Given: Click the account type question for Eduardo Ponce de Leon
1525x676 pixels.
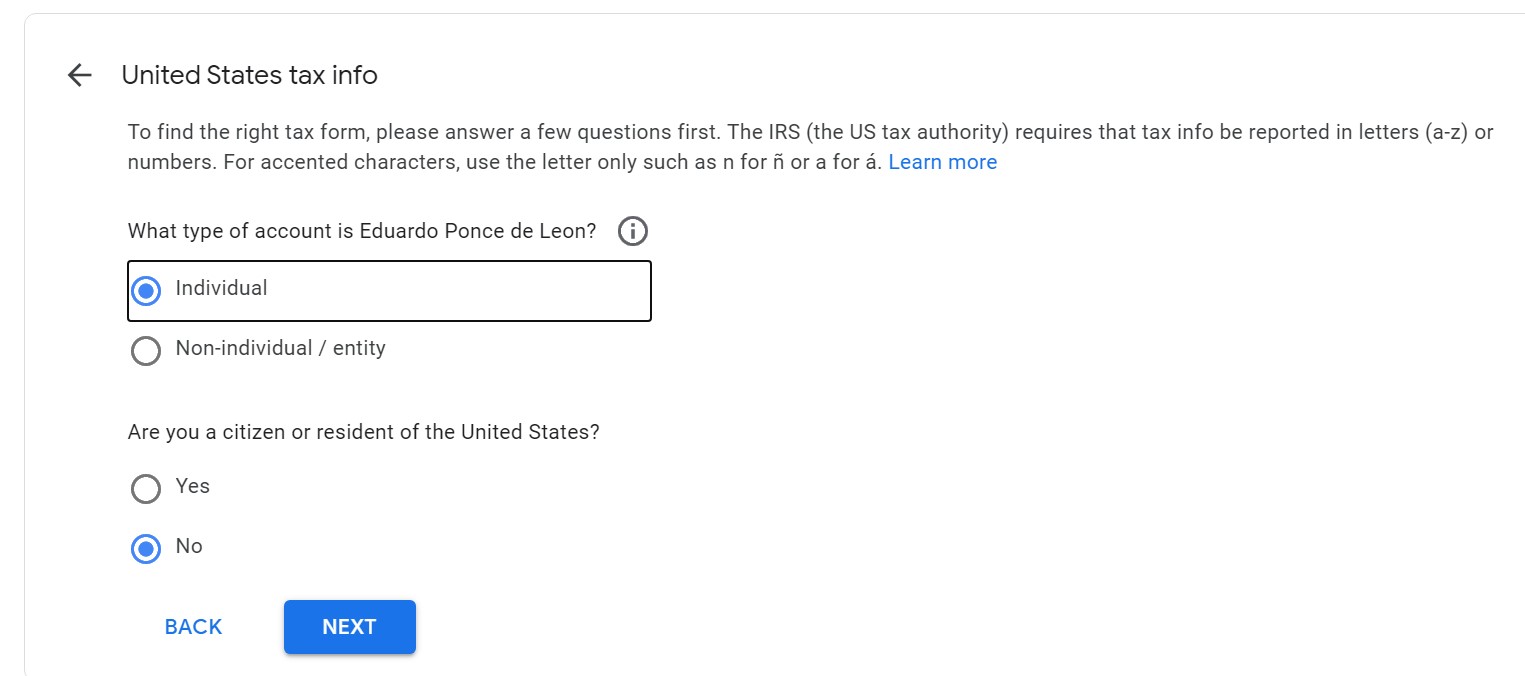Looking at the screenshot, I should (x=362, y=231).
